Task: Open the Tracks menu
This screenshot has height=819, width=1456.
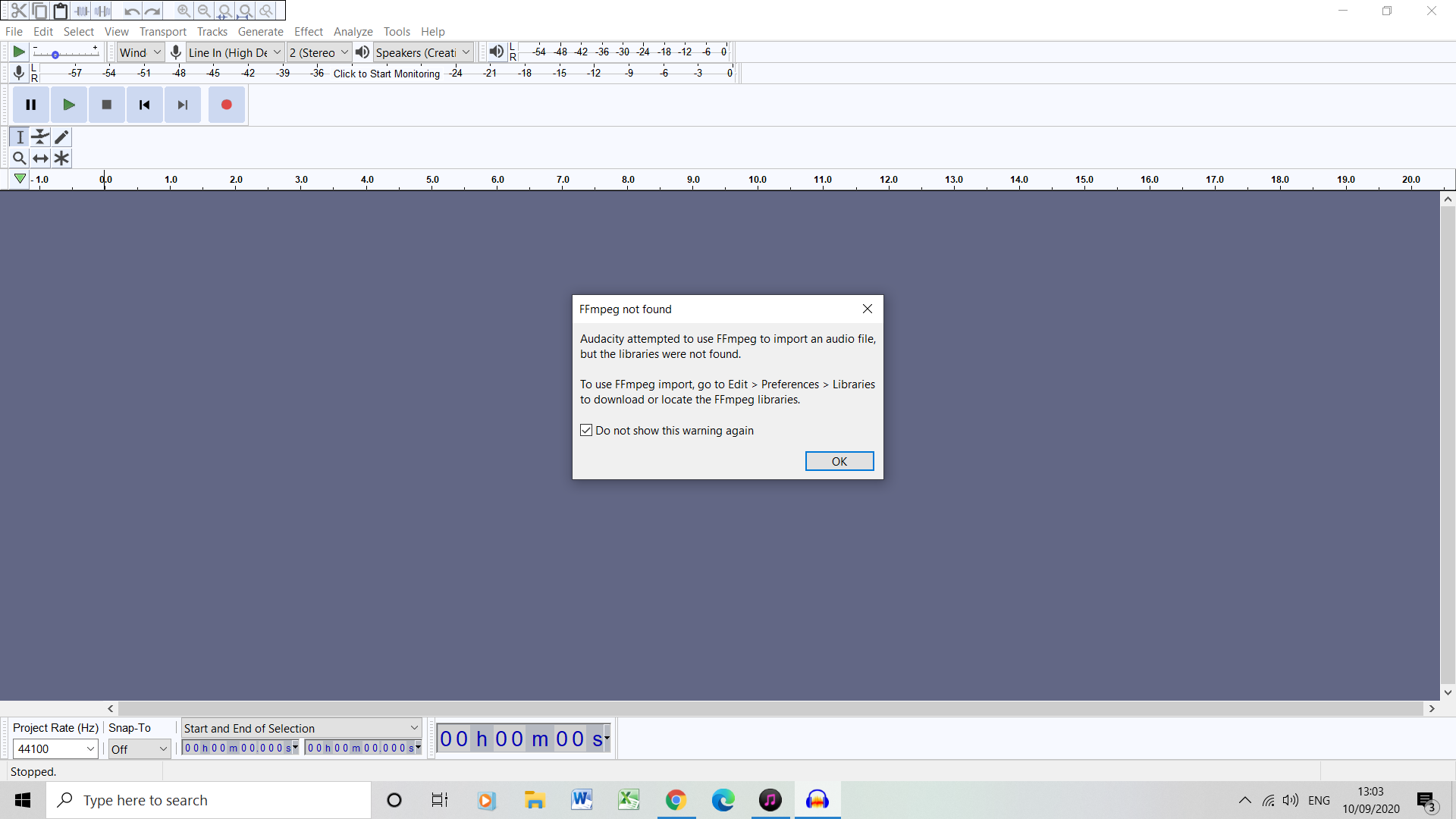Action: (212, 31)
